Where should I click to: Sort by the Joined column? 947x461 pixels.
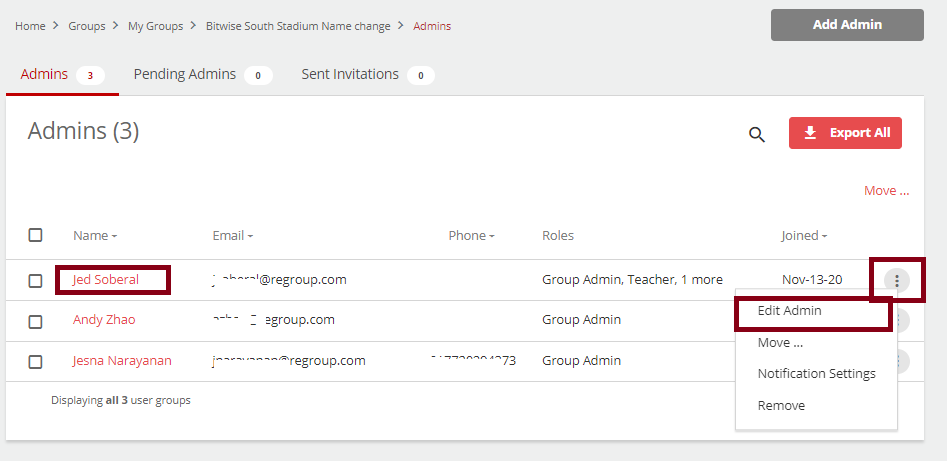(804, 236)
